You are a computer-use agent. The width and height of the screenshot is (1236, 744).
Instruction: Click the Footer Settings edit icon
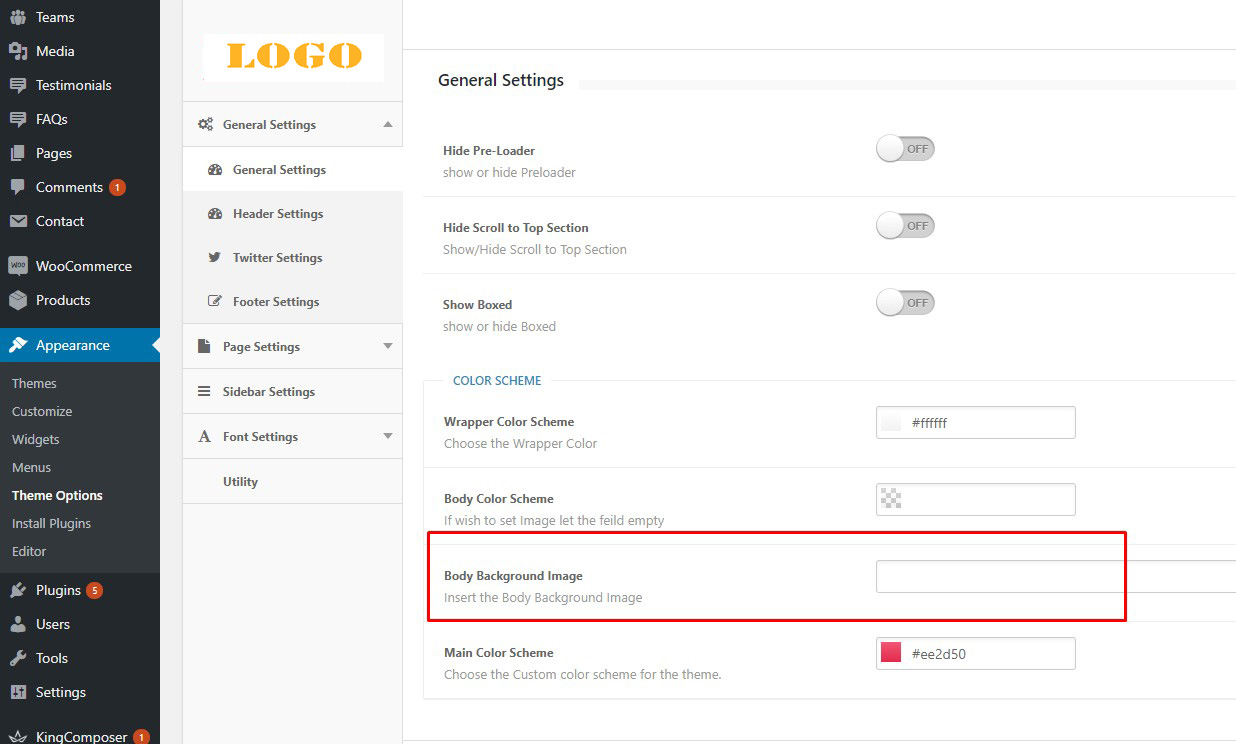coord(214,301)
